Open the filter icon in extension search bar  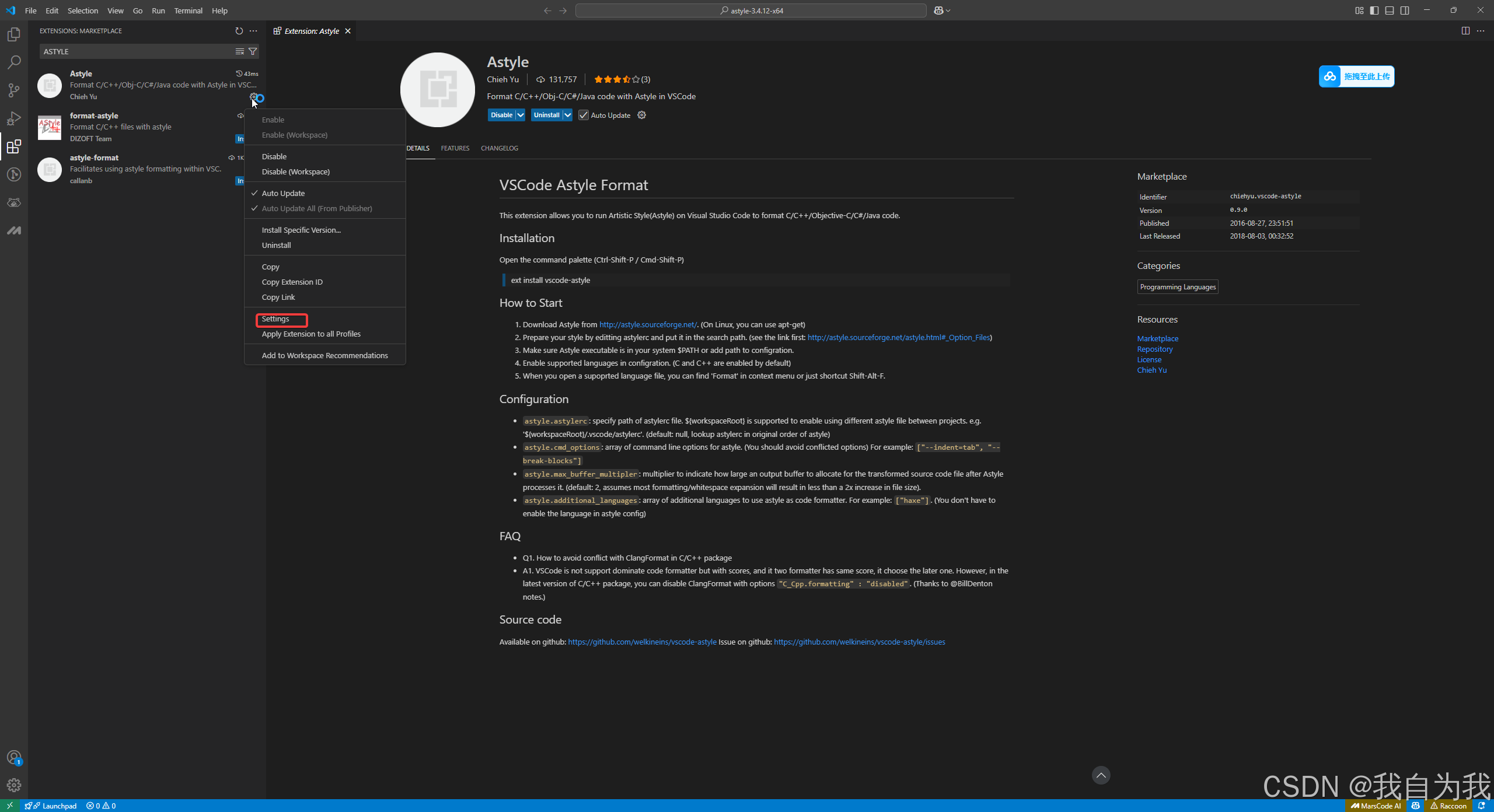[253, 51]
